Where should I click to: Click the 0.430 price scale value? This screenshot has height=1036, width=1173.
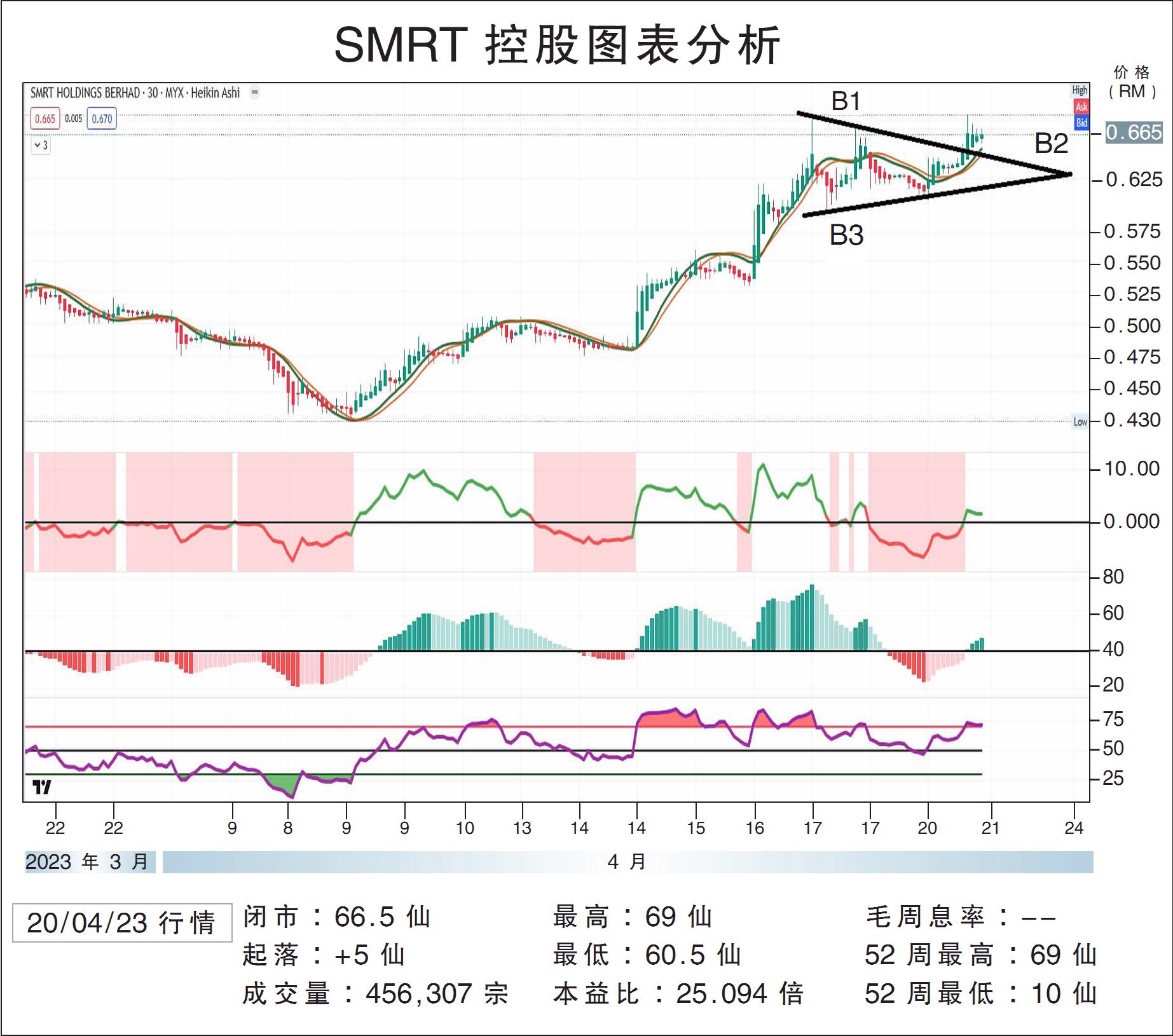click(1132, 420)
